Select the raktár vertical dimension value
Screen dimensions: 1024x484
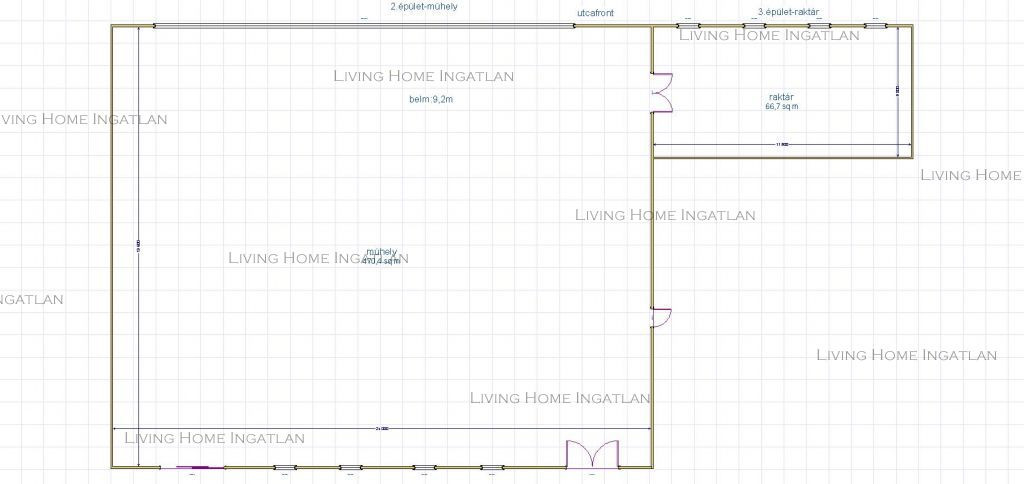(896, 91)
